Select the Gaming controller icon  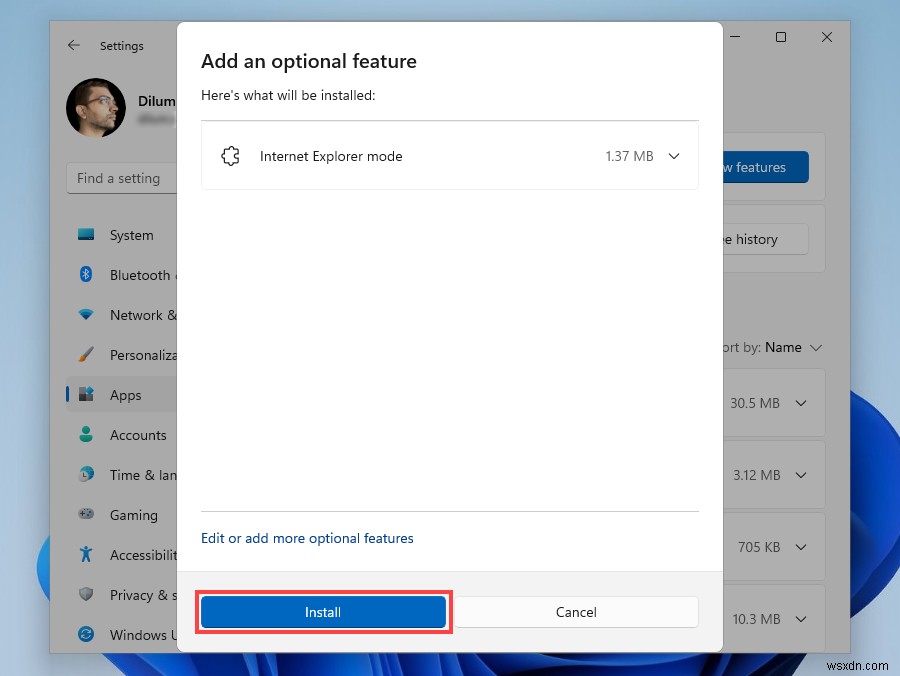(86, 515)
